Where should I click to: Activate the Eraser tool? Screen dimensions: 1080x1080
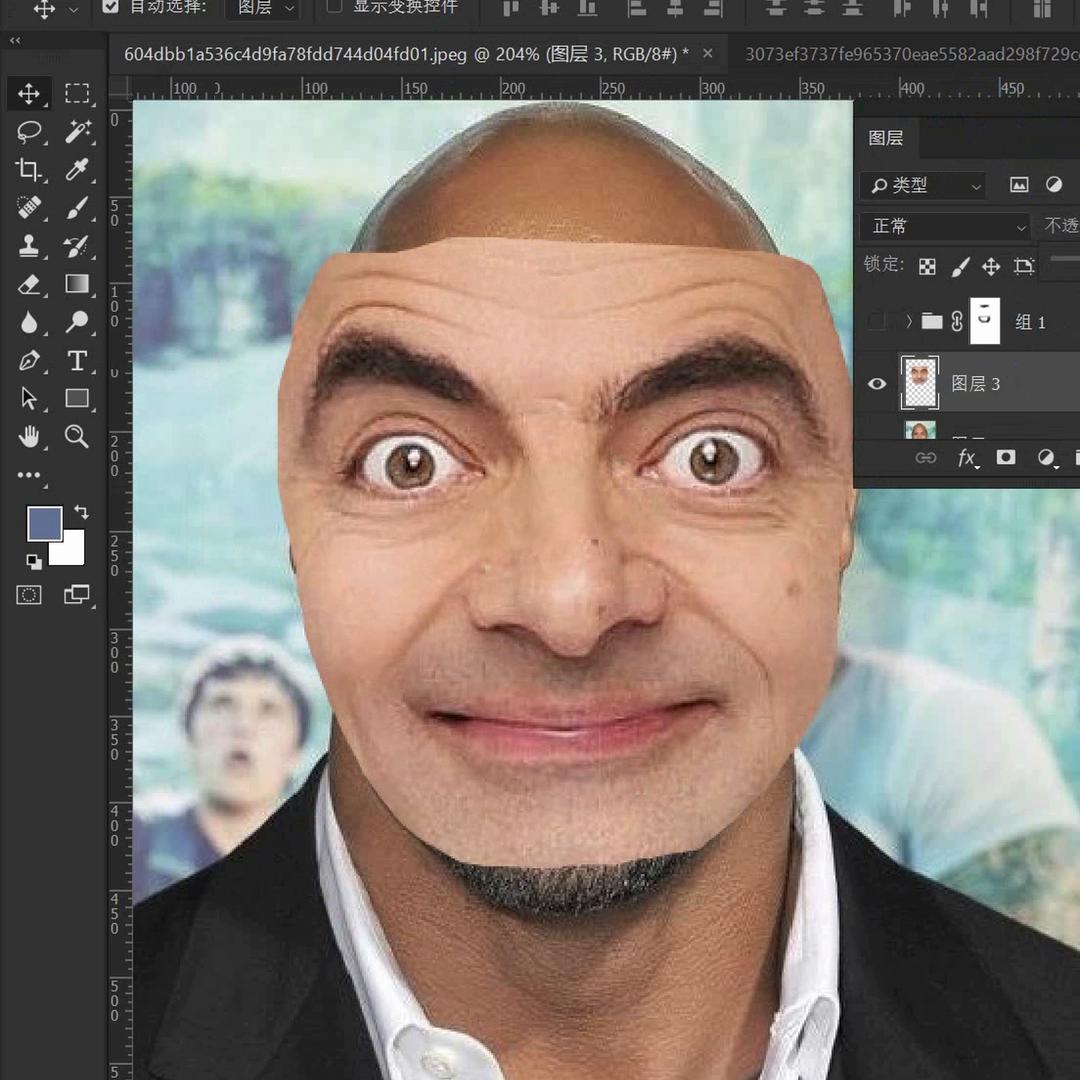29,284
